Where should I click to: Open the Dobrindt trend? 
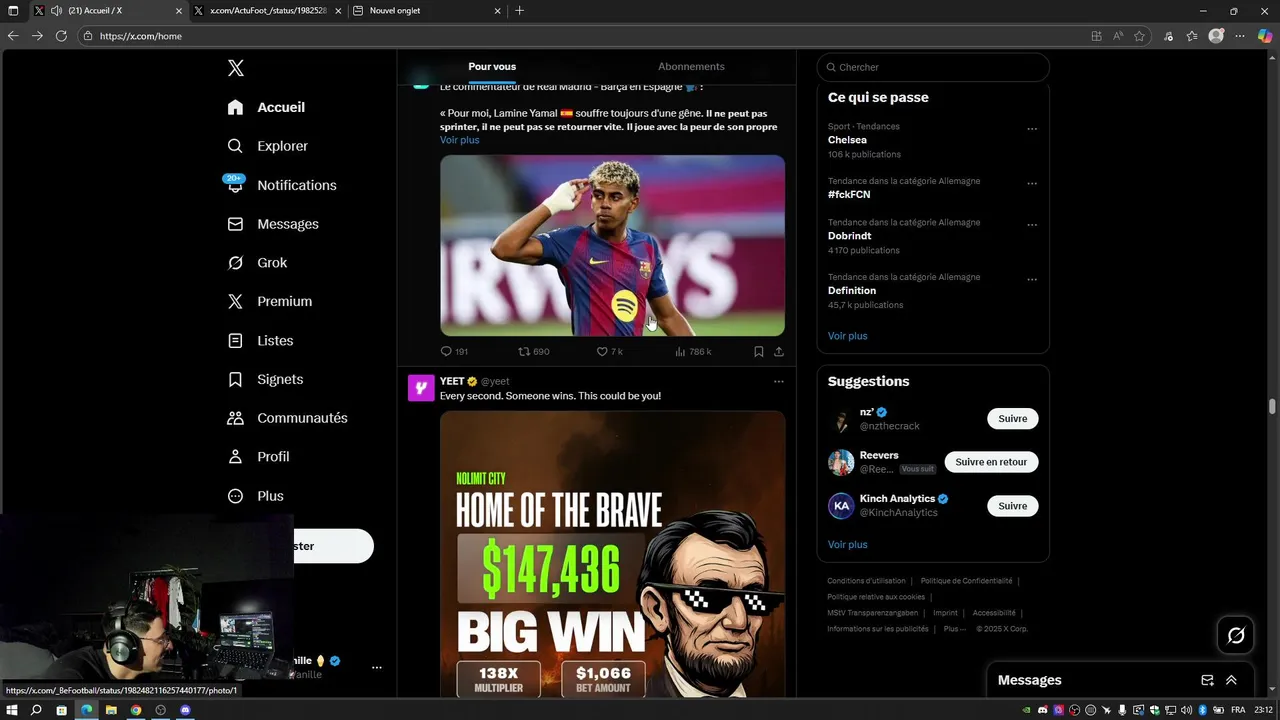(852, 236)
